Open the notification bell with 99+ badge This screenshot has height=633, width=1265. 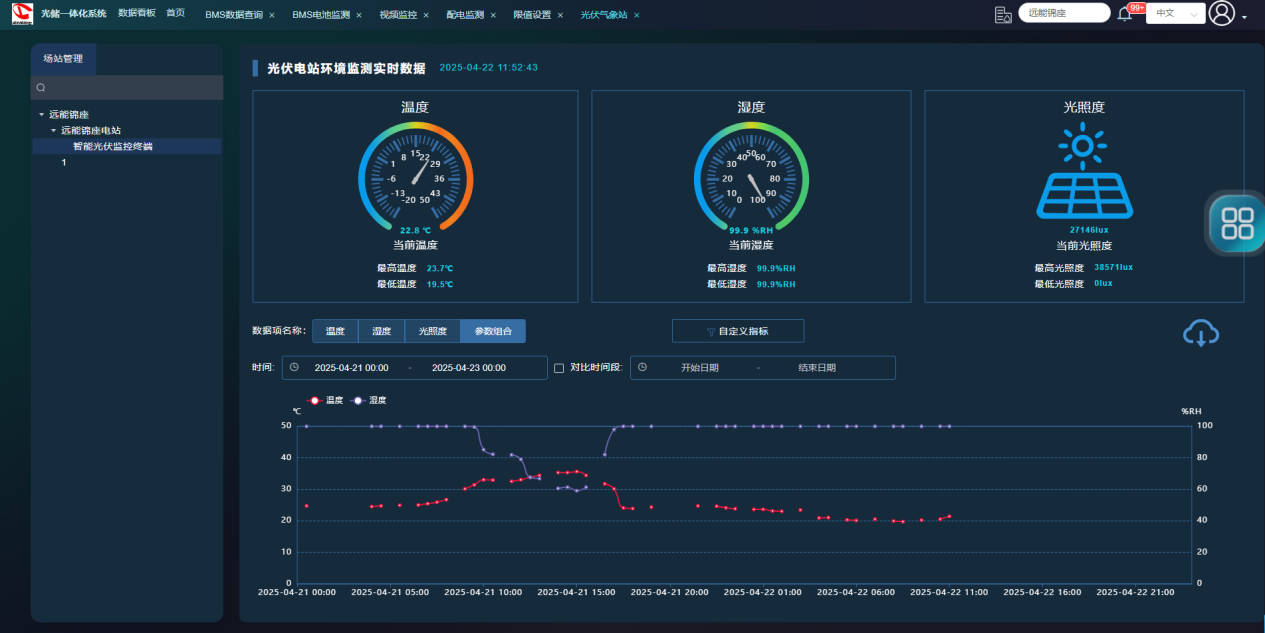[x=1125, y=14]
